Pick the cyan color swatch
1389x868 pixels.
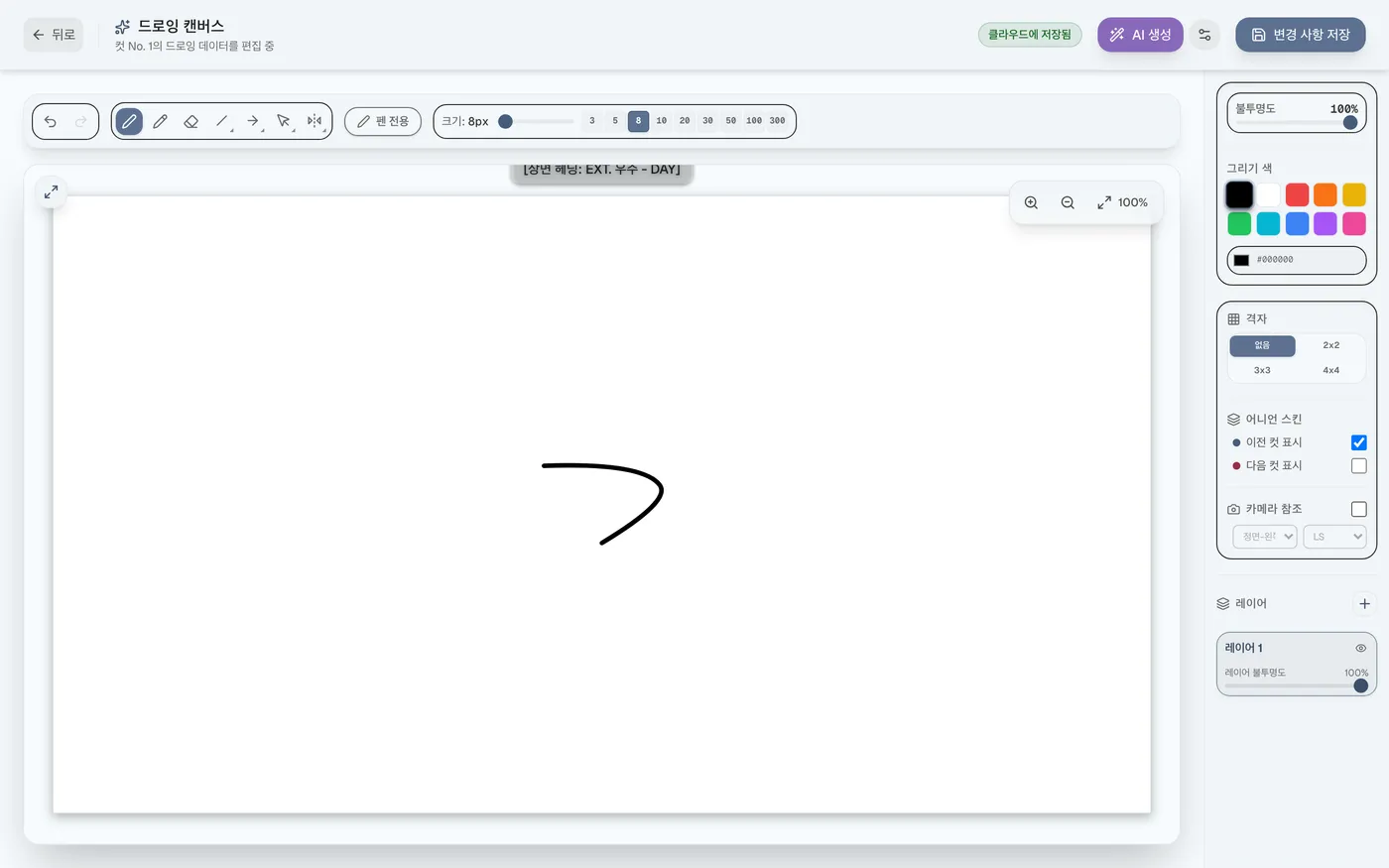(x=1268, y=224)
